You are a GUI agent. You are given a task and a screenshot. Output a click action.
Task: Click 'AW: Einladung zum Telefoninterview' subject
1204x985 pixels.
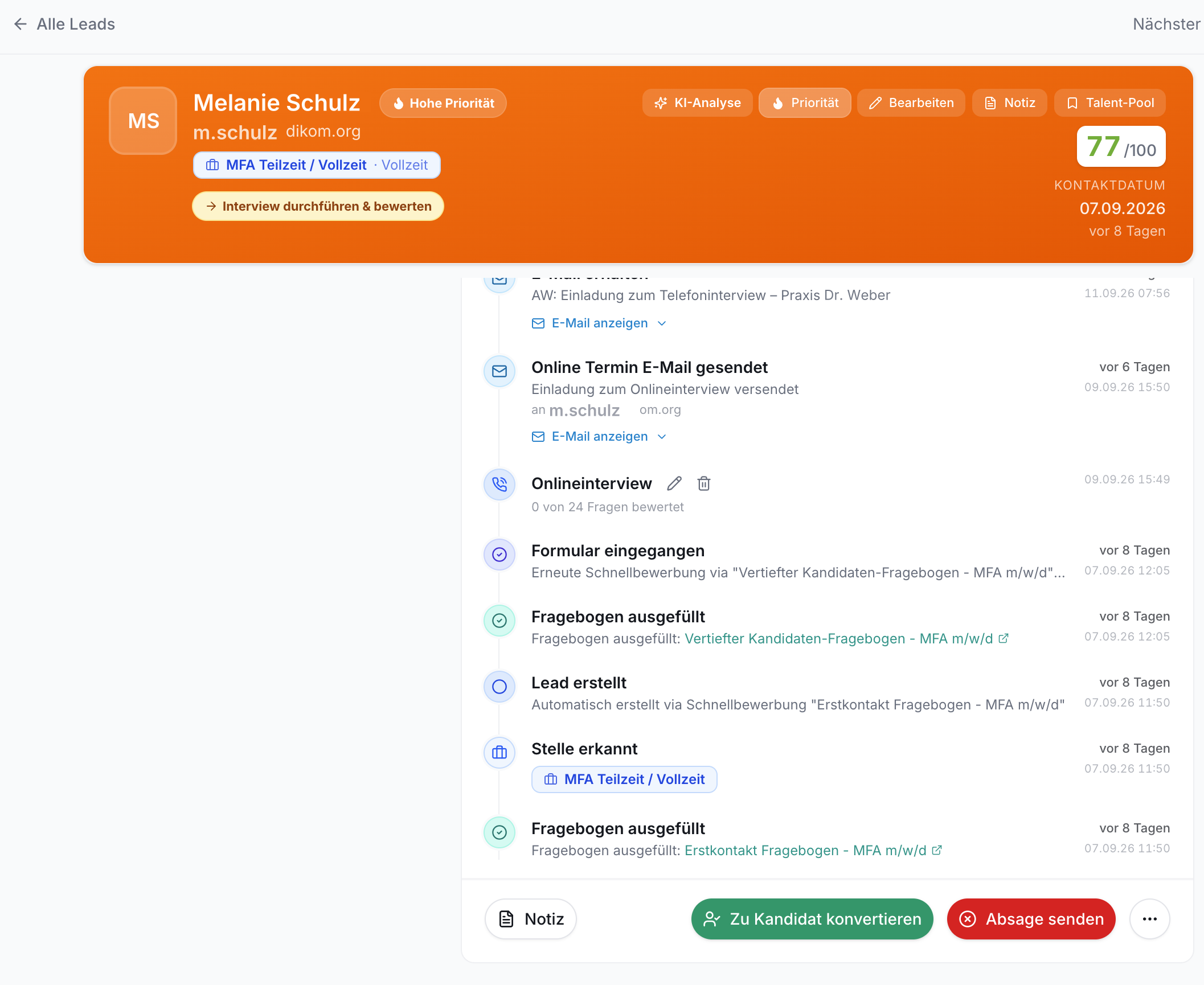pos(711,295)
